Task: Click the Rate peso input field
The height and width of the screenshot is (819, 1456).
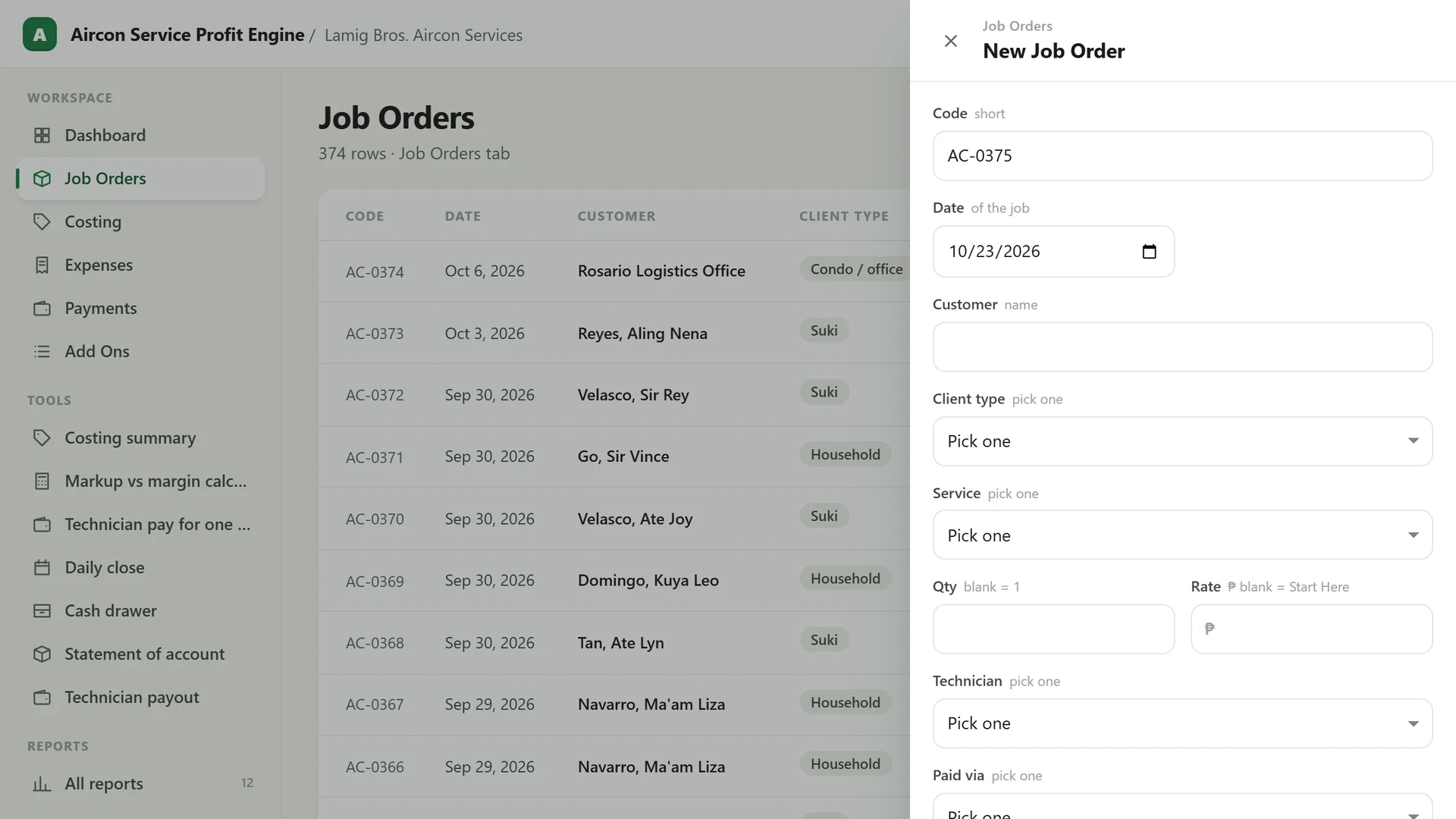Action: pyautogui.click(x=1311, y=629)
